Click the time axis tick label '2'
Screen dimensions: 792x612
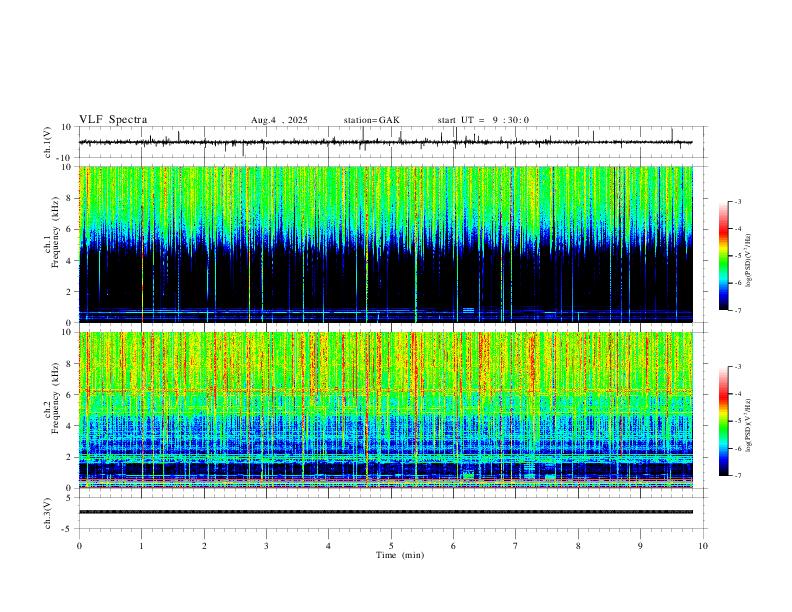click(204, 546)
